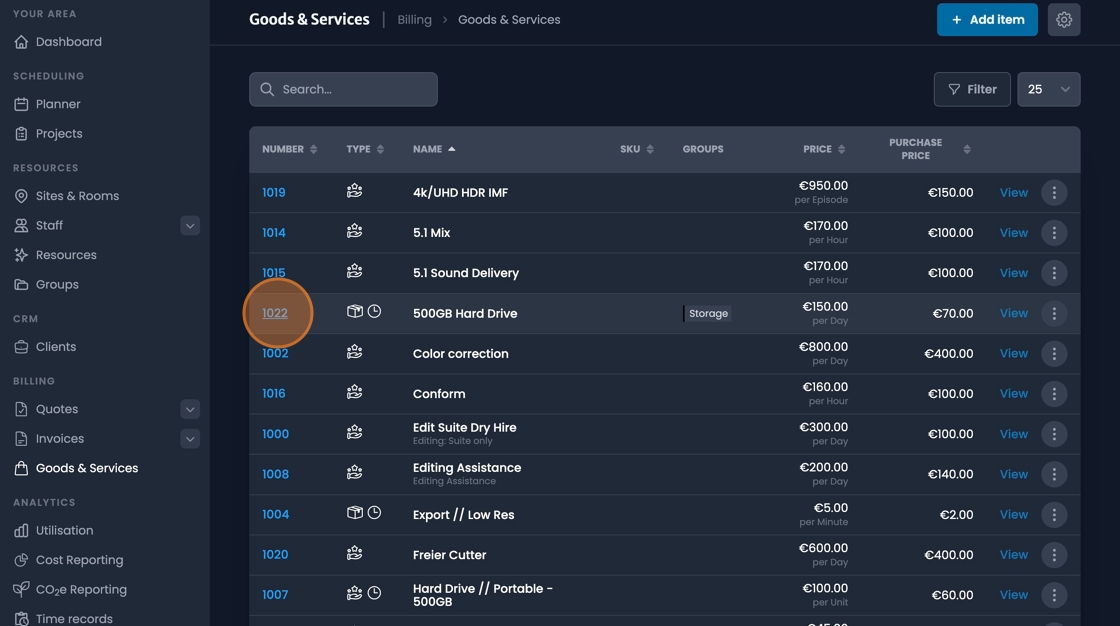
Task: Click the Cost Reporting icon
Action: click(x=21, y=559)
